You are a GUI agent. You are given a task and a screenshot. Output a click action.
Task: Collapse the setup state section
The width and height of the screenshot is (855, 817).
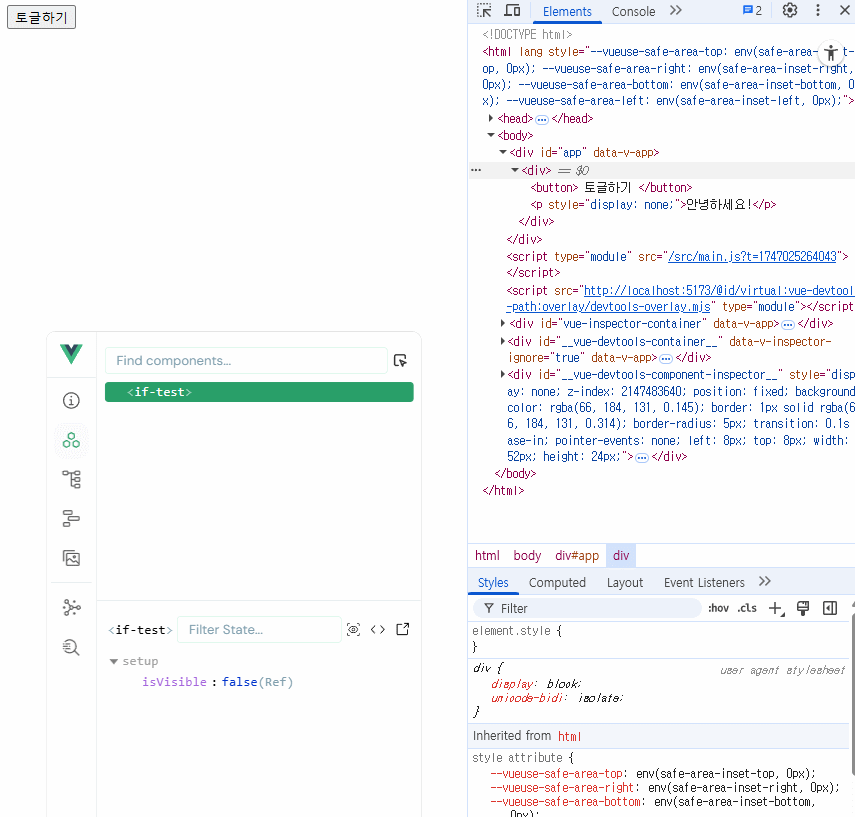[x=113, y=662]
